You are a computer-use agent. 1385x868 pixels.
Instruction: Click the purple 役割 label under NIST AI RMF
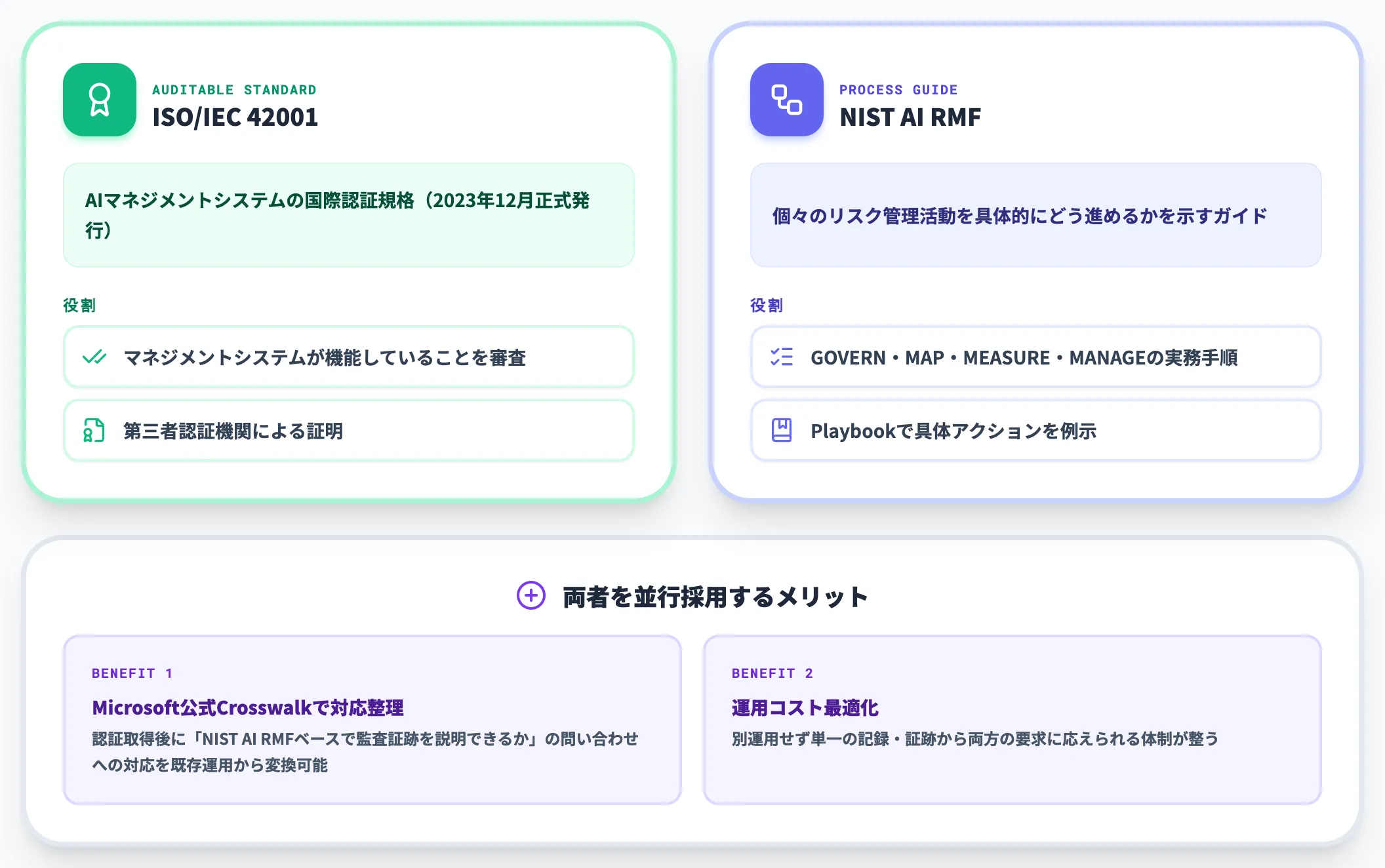pyautogui.click(x=767, y=306)
